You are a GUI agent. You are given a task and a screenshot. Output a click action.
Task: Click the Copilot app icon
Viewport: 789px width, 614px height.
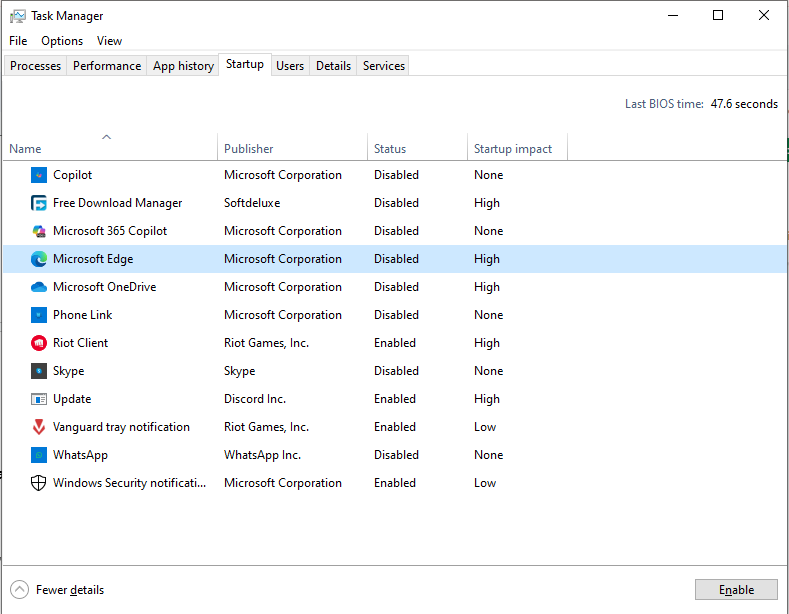coord(39,175)
